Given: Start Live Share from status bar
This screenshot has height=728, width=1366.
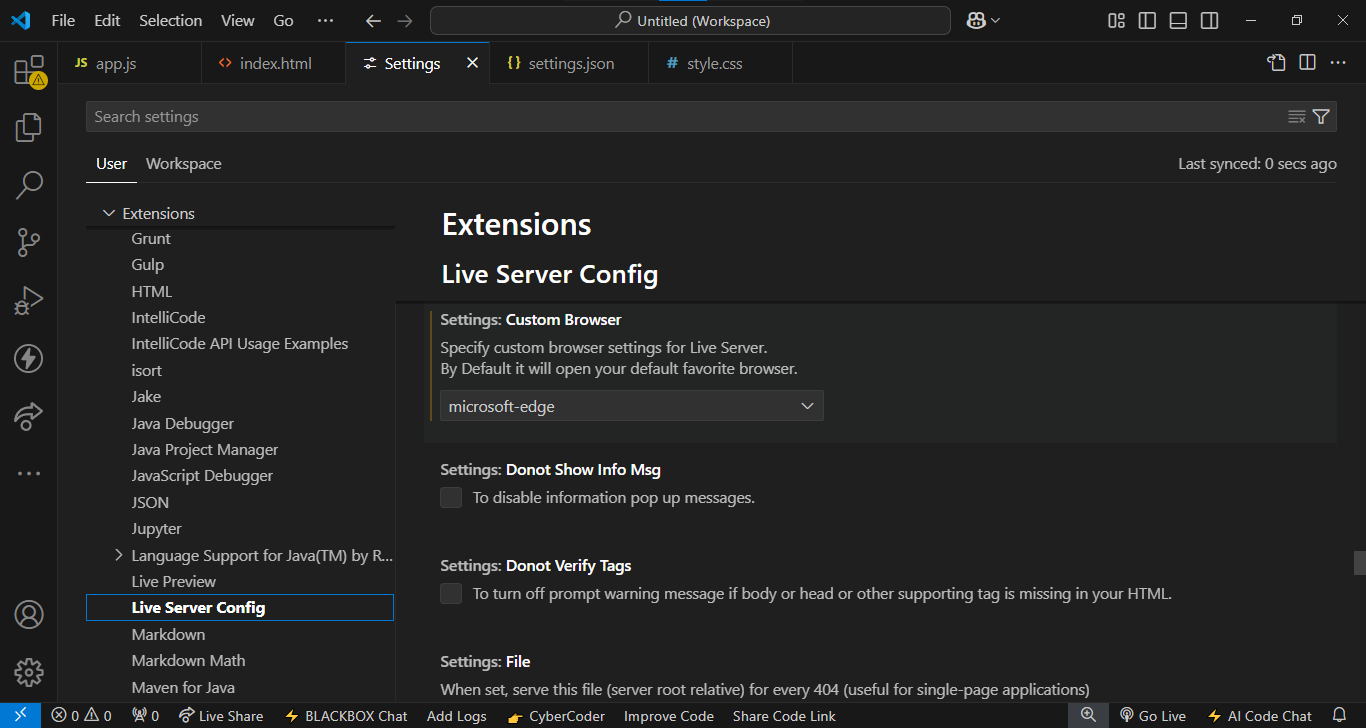Looking at the screenshot, I should click(x=221, y=716).
